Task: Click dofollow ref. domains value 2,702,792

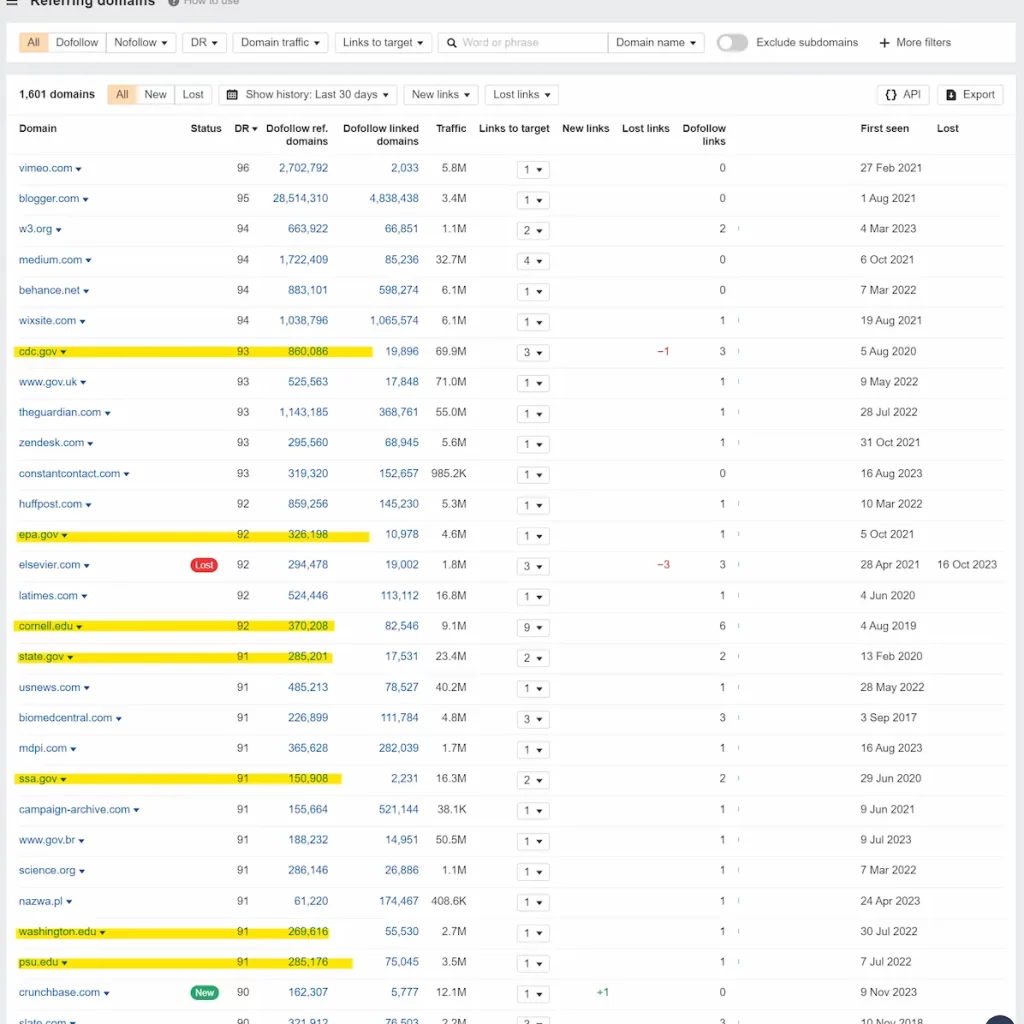Action: tap(304, 168)
